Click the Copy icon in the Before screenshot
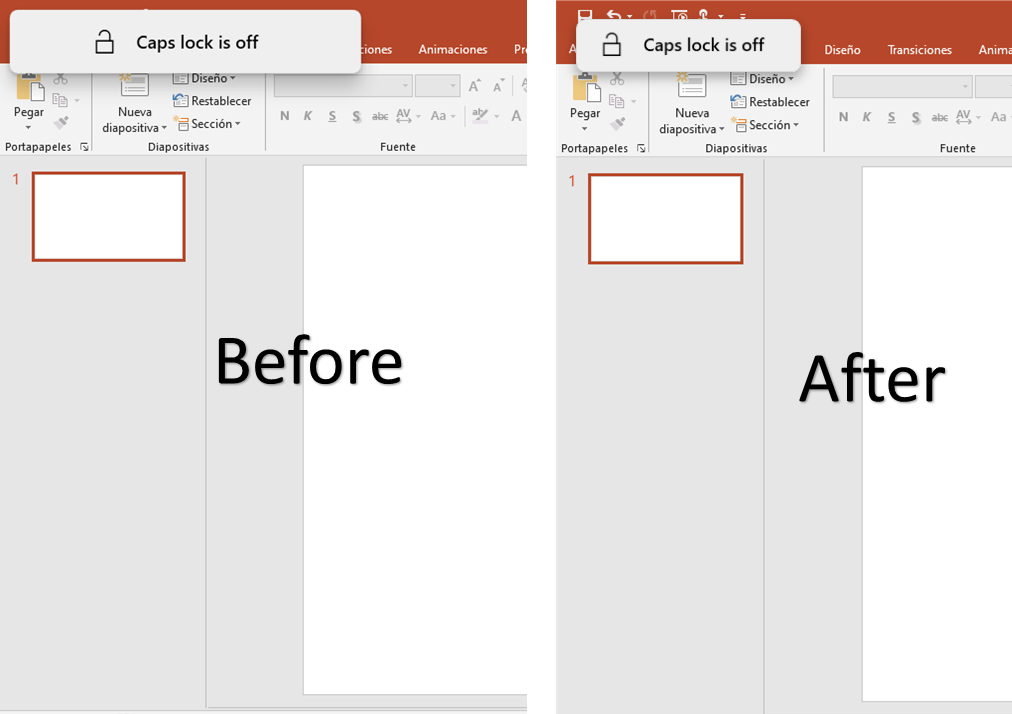This screenshot has height=714, width=1012. click(59, 100)
